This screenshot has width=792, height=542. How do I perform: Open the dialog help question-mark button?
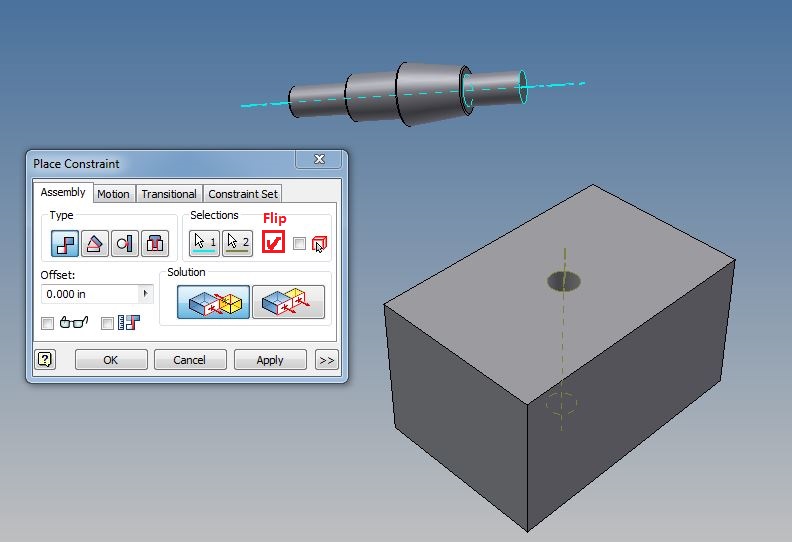pos(45,360)
